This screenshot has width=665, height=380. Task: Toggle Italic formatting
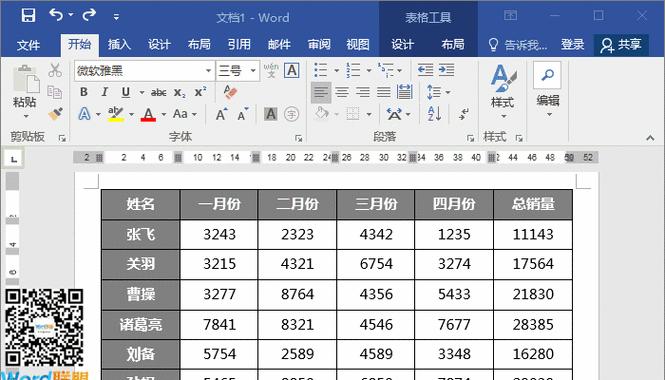[x=104, y=92]
